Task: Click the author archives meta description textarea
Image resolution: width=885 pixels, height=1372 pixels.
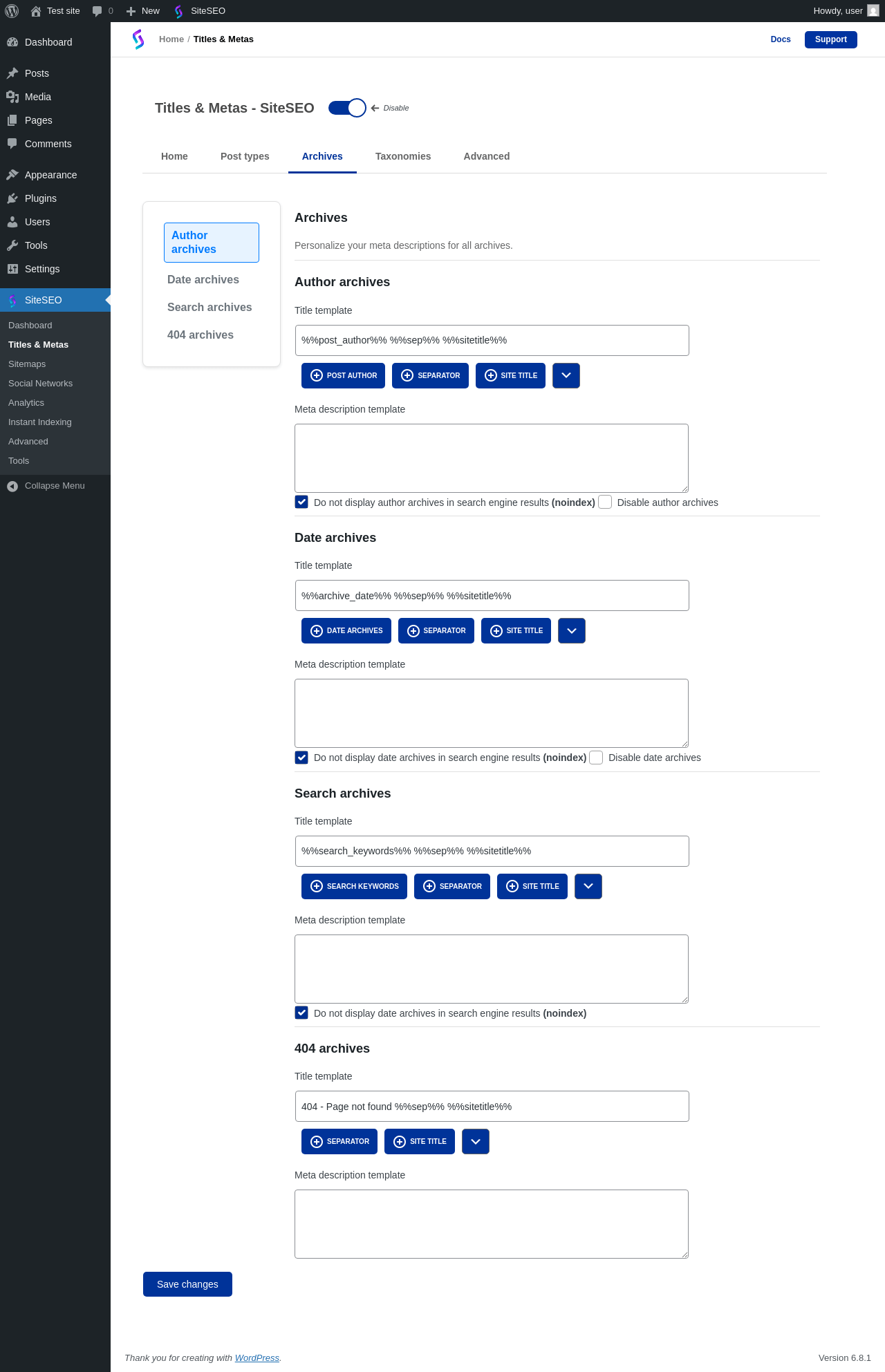Action: click(492, 458)
